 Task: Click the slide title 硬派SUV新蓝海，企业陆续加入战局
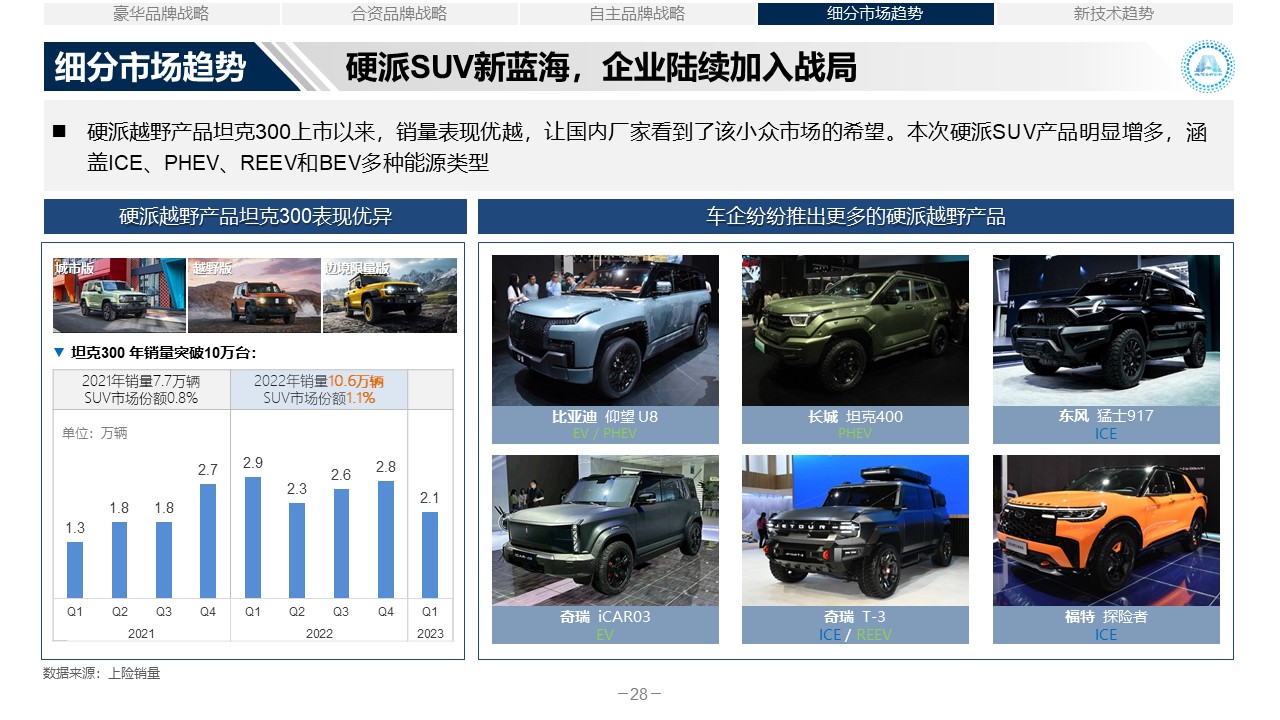pyautogui.click(x=601, y=67)
